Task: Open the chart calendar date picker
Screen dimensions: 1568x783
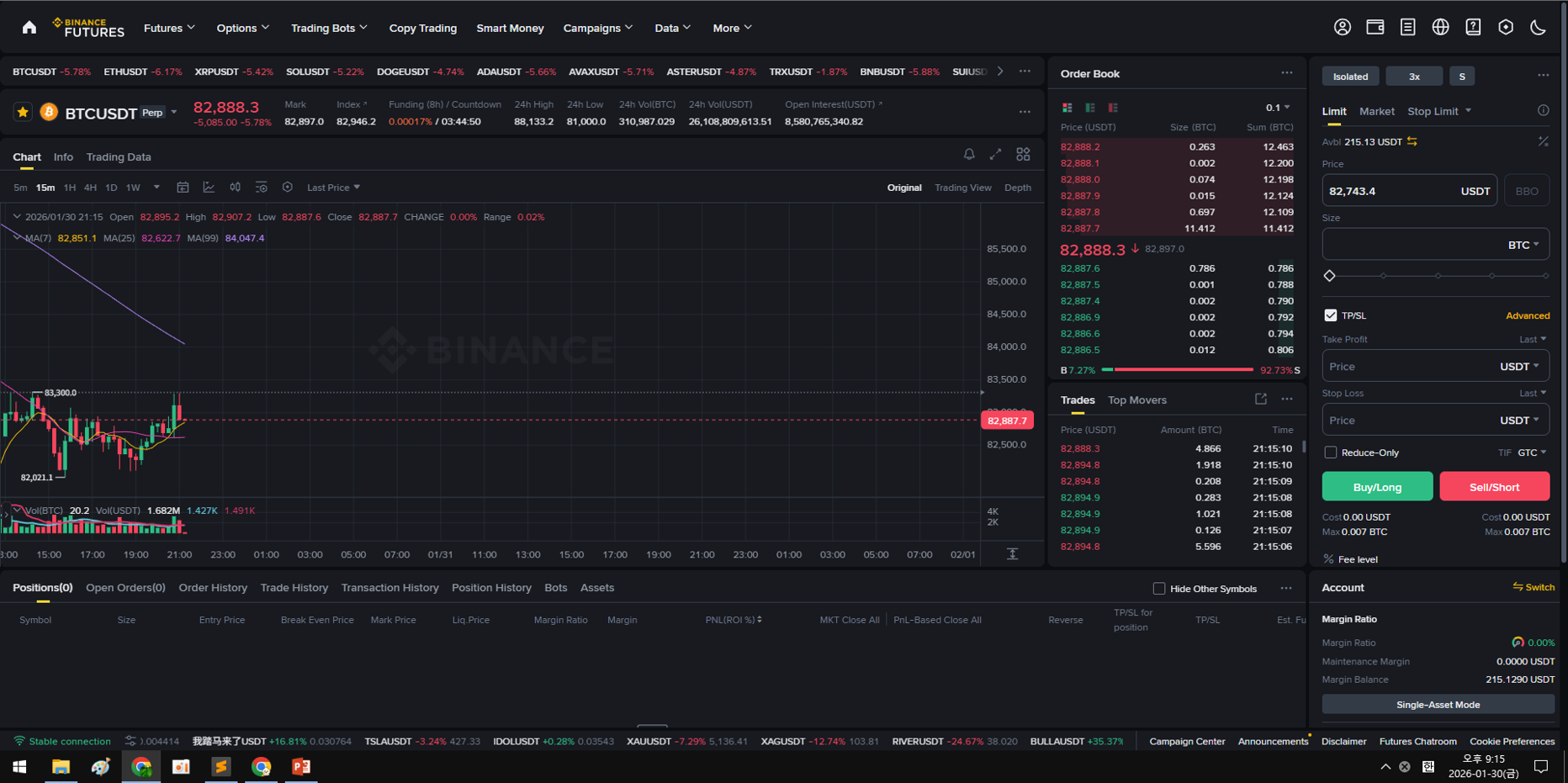Action: click(183, 187)
